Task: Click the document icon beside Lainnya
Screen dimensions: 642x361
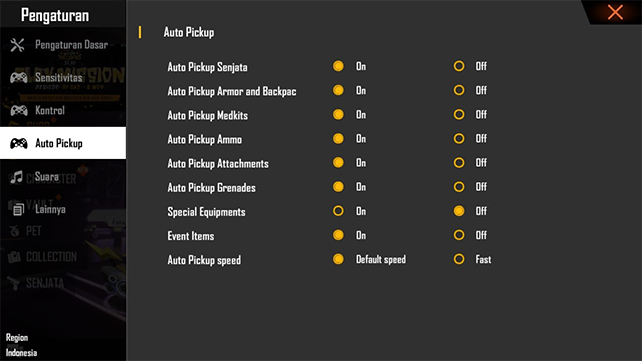Action: pos(18,210)
